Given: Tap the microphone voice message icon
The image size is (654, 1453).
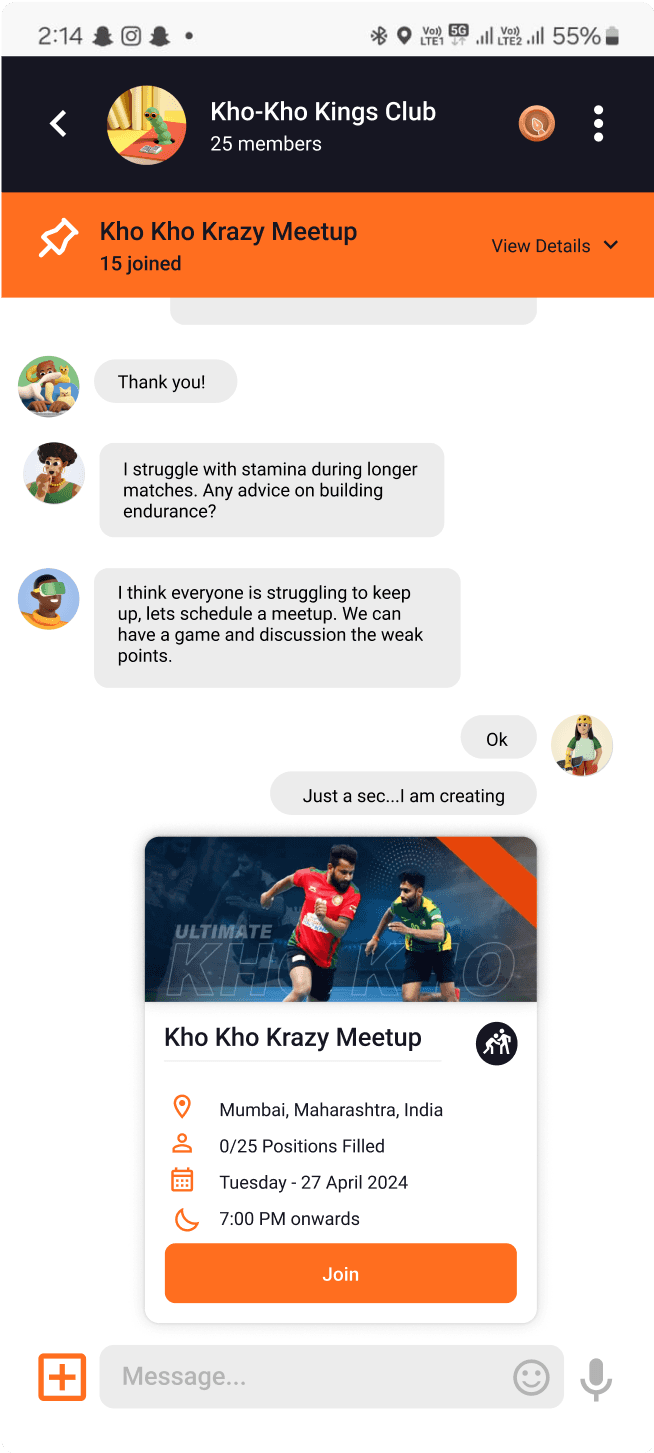Looking at the screenshot, I should pyautogui.click(x=596, y=1379).
